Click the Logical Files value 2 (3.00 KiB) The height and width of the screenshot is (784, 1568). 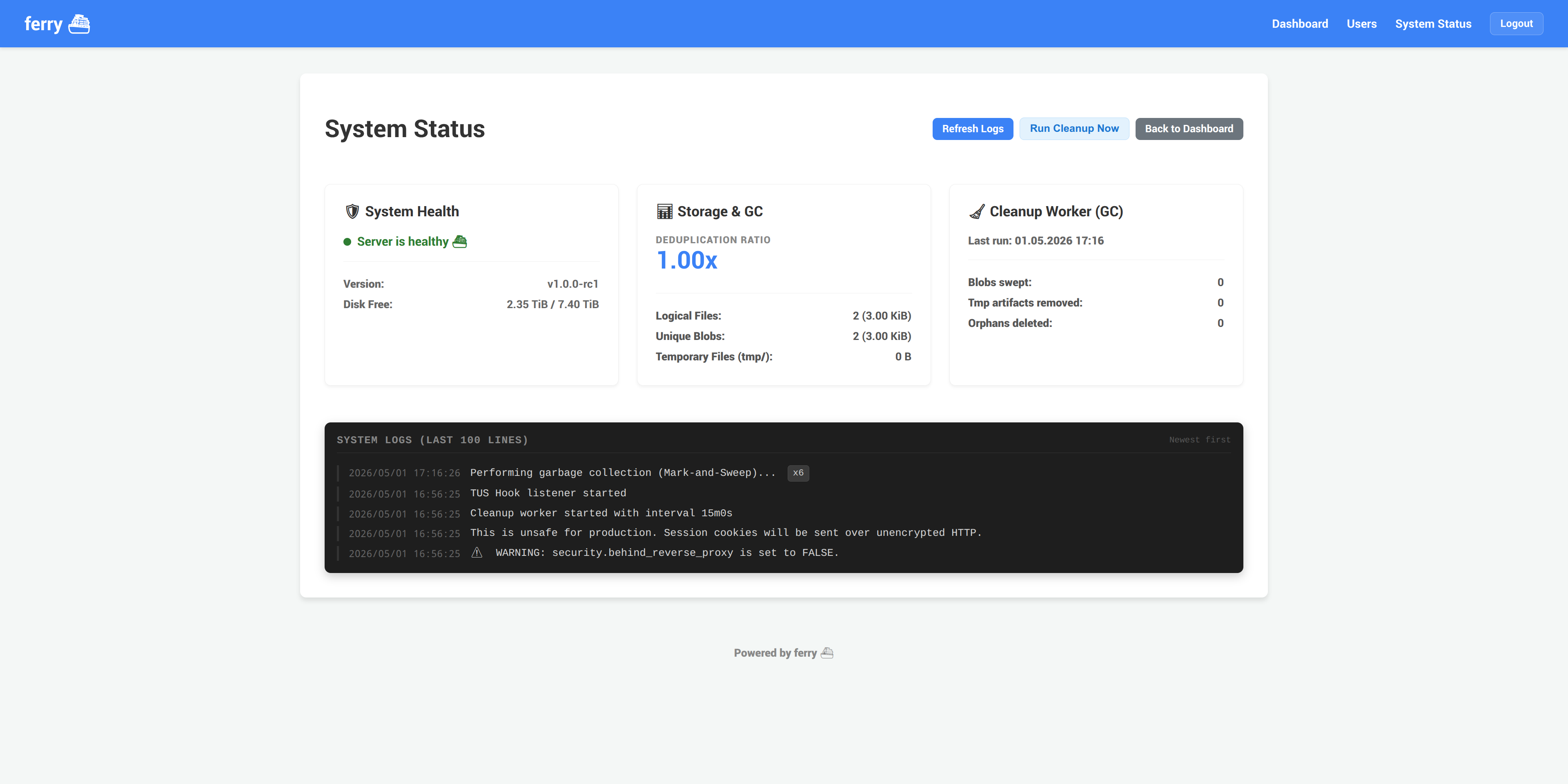(882, 316)
